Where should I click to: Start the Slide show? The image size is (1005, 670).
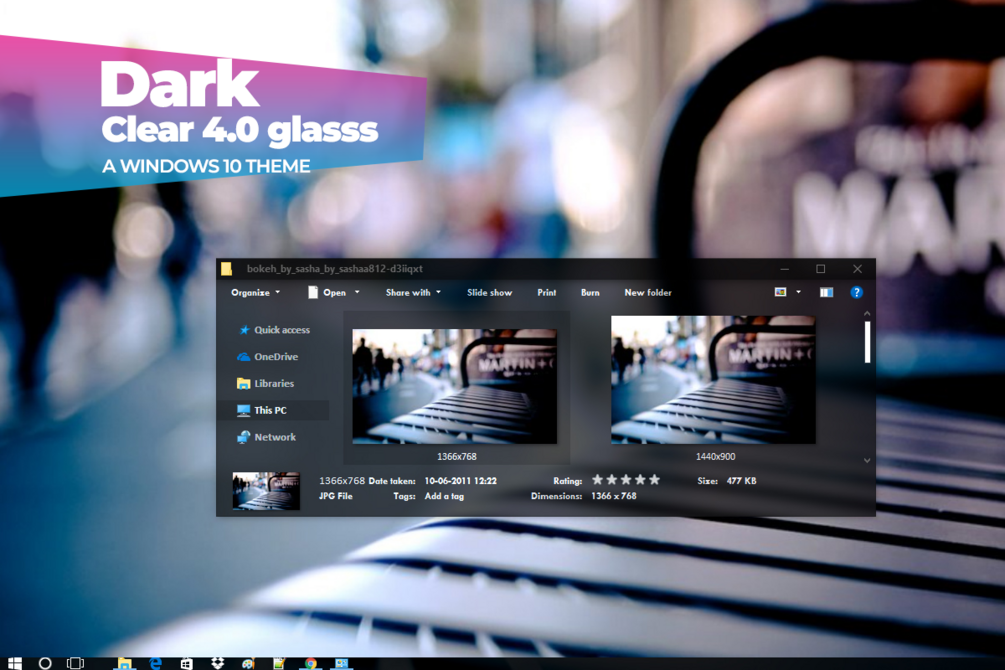pos(490,292)
